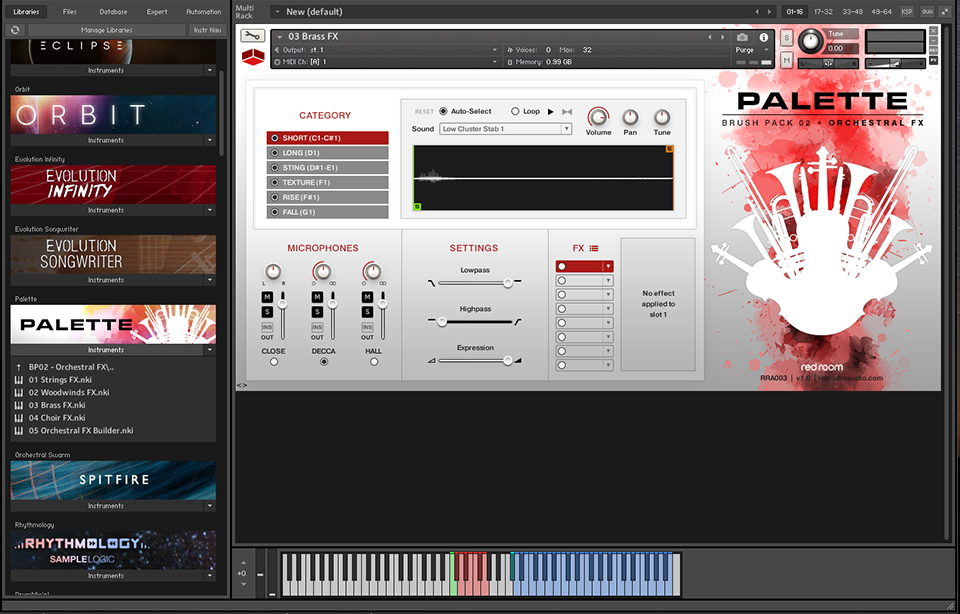
Task: Mute the CLOSE microphone
Action: point(267,297)
